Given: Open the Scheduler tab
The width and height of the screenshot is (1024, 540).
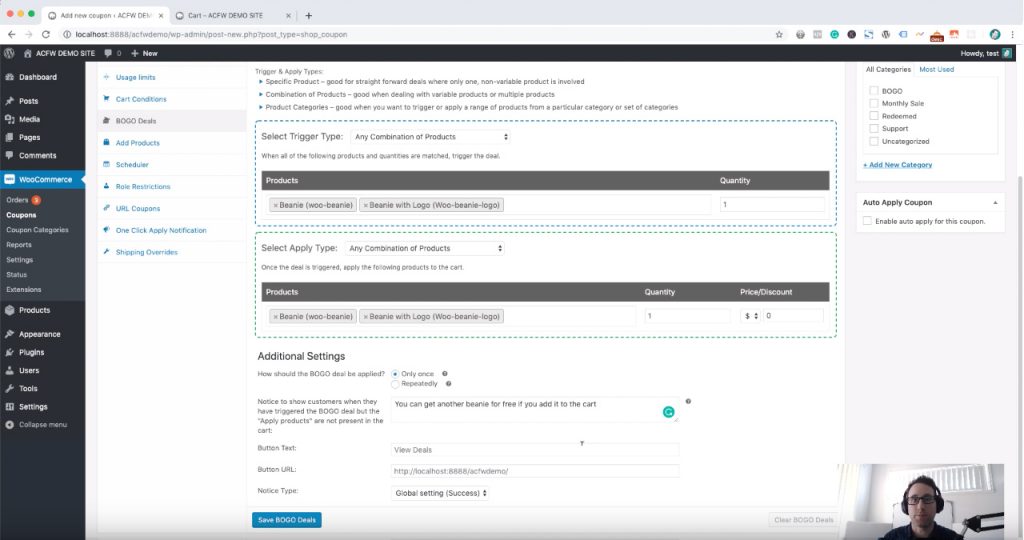Looking at the screenshot, I should coord(132,165).
